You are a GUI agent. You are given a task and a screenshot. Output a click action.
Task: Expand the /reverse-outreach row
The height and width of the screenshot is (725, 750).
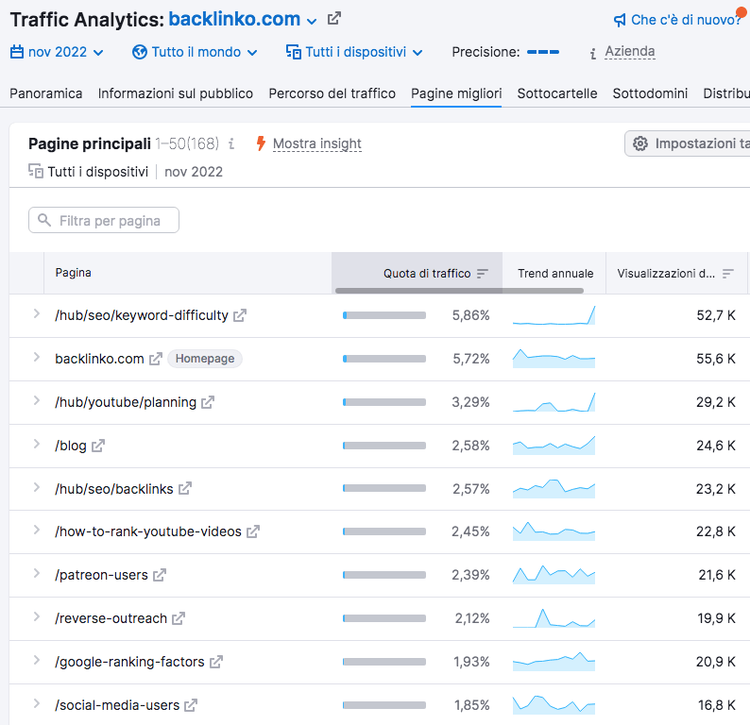click(x=36, y=617)
